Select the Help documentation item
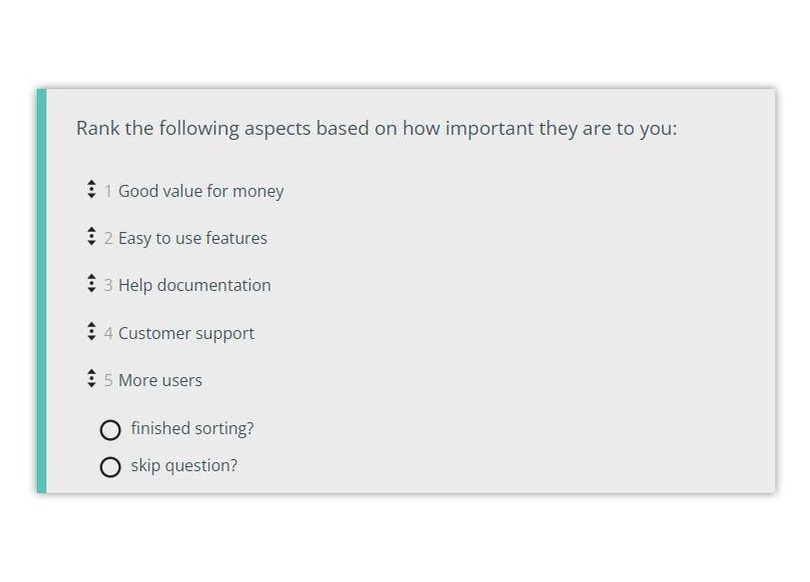Screen dimensions: 810x582 (194, 285)
